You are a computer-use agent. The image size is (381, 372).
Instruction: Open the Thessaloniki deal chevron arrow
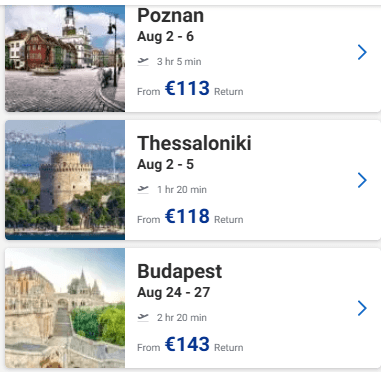point(362,180)
